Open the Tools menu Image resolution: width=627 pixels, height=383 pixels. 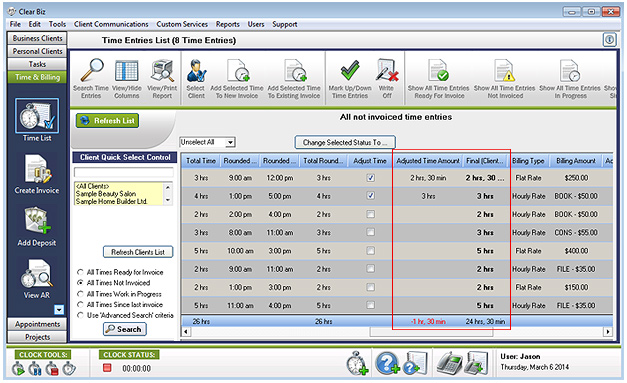[57, 24]
